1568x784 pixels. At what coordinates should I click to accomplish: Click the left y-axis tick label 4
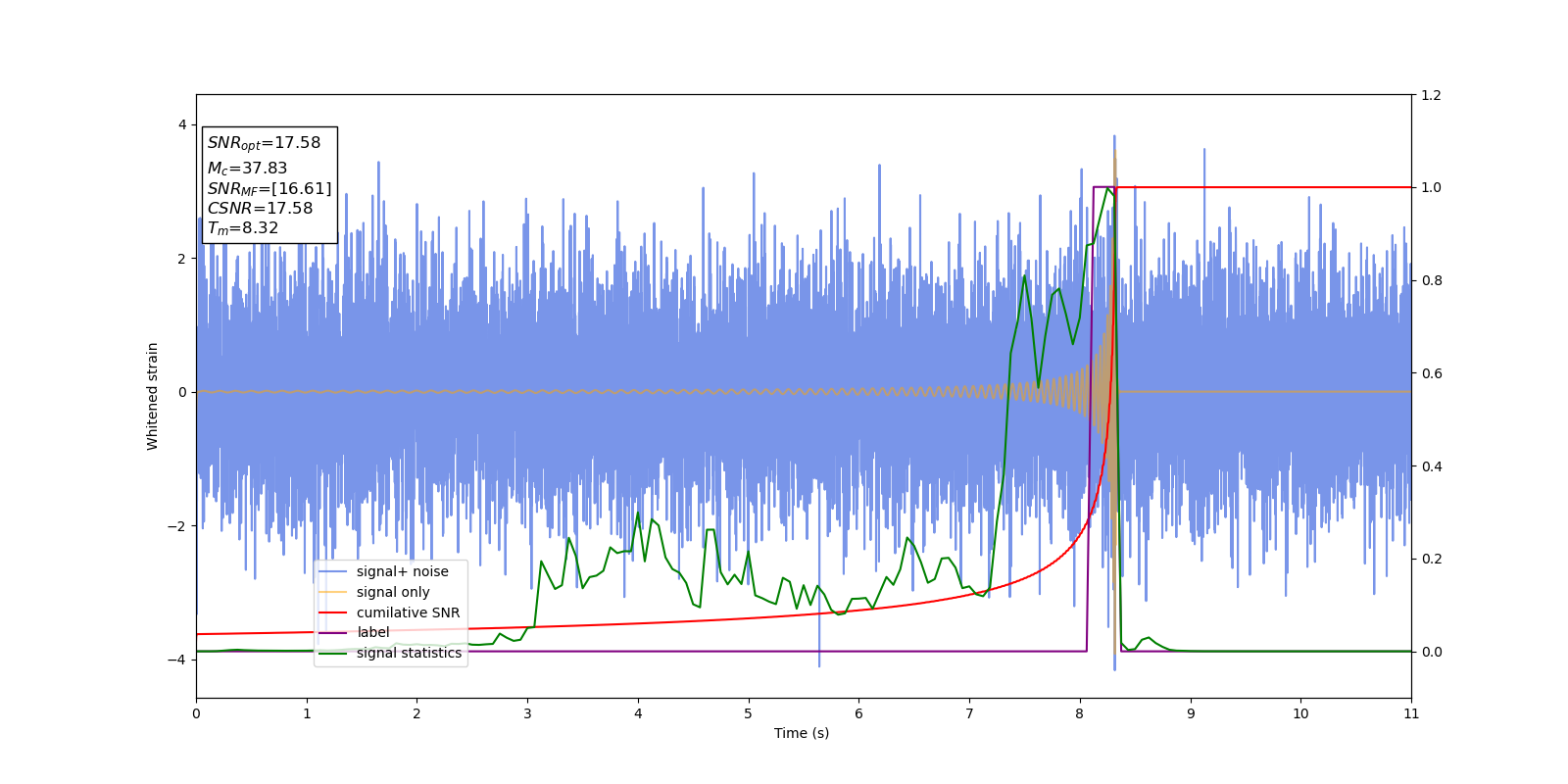click(182, 124)
